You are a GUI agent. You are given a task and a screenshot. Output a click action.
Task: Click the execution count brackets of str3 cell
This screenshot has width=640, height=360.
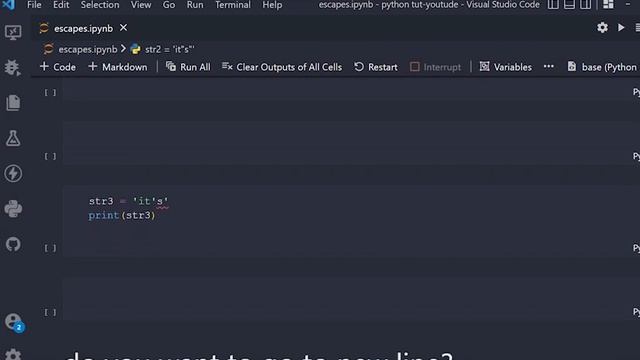[x=50, y=248]
